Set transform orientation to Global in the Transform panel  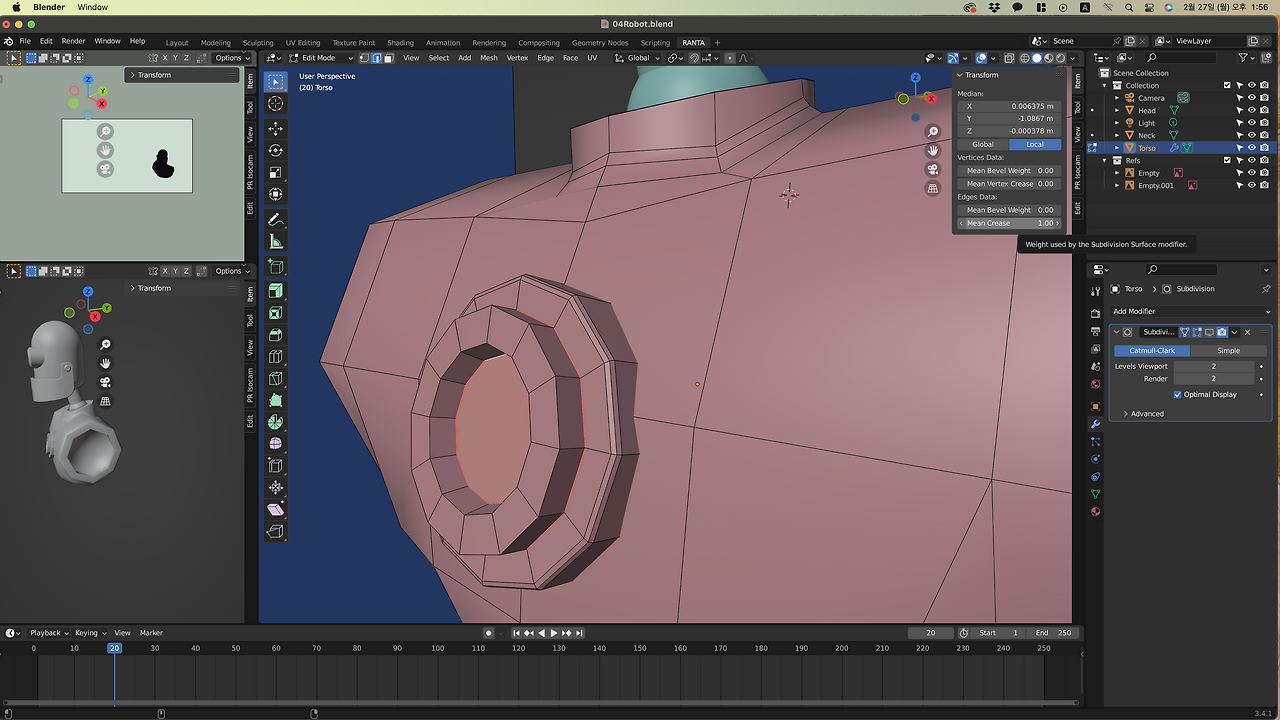pyautogui.click(x=983, y=144)
